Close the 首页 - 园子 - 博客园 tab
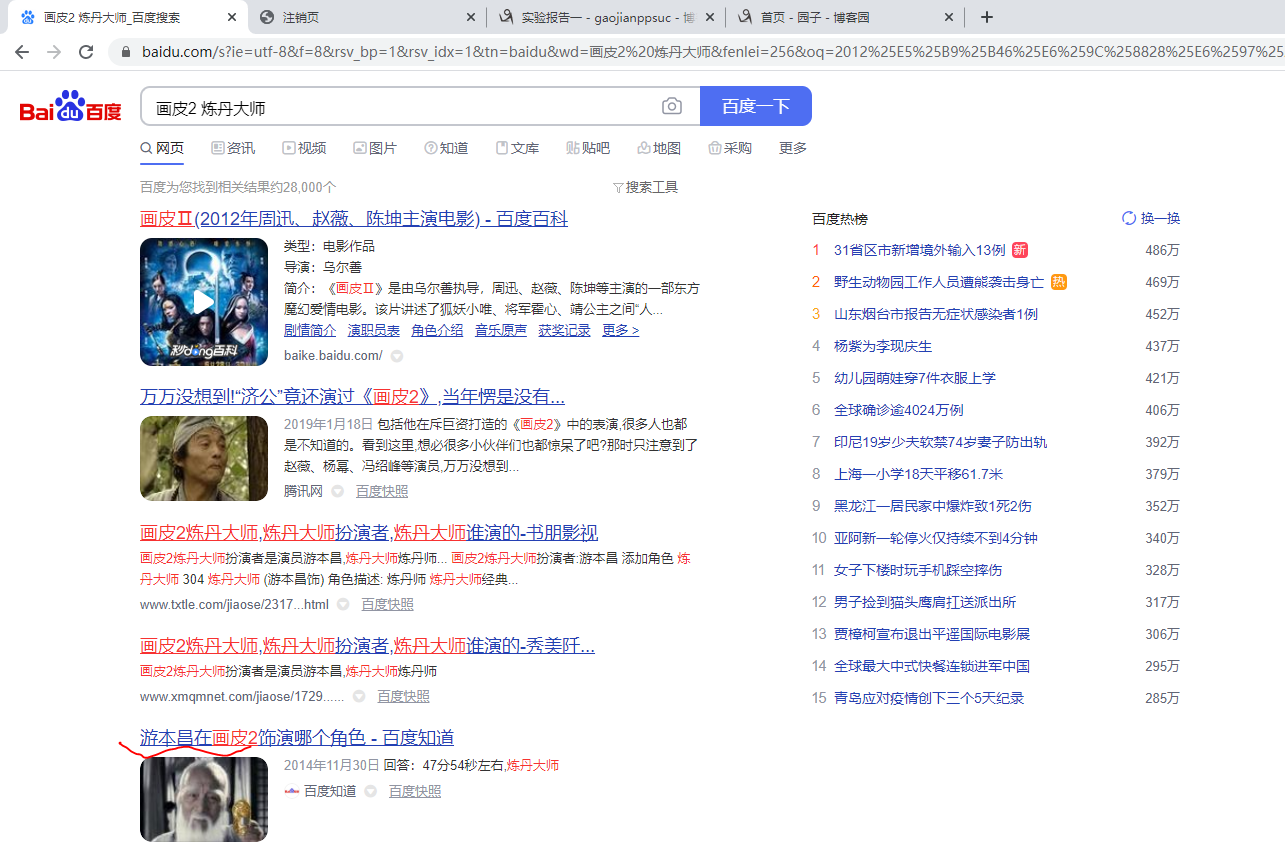 point(949,17)
